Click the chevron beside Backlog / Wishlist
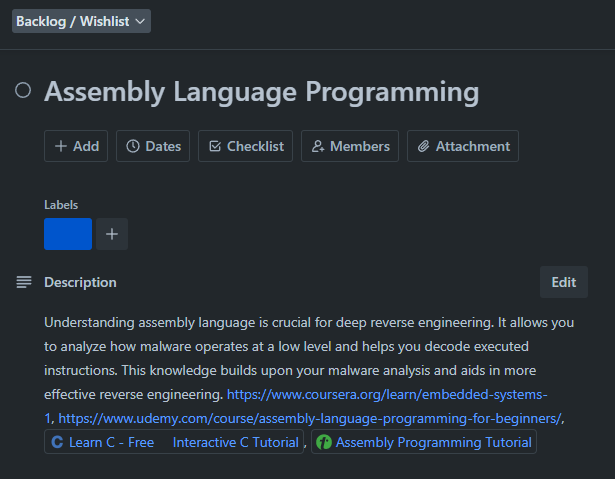The image size is (615, 479). [140, 21]
